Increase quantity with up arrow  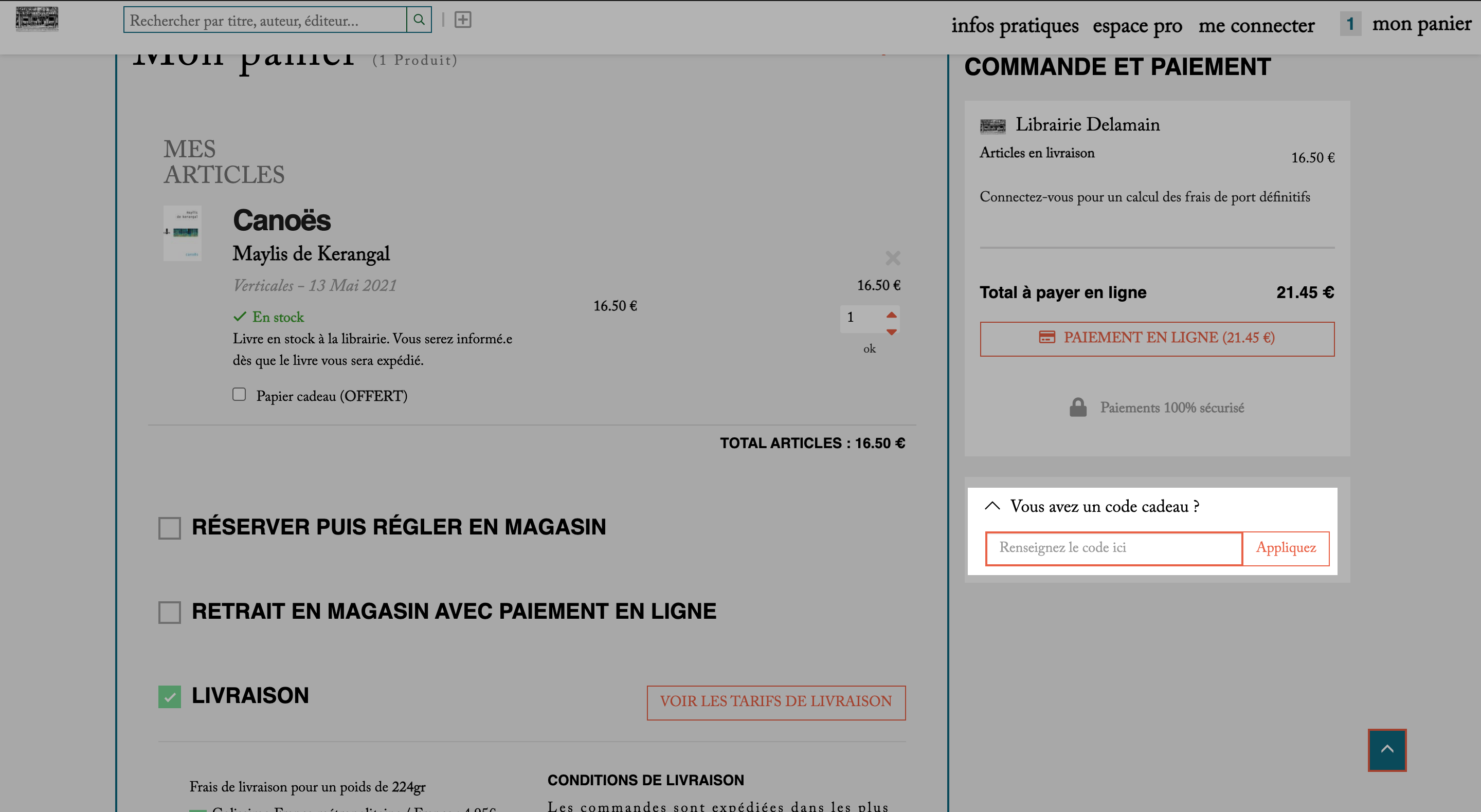891,315
